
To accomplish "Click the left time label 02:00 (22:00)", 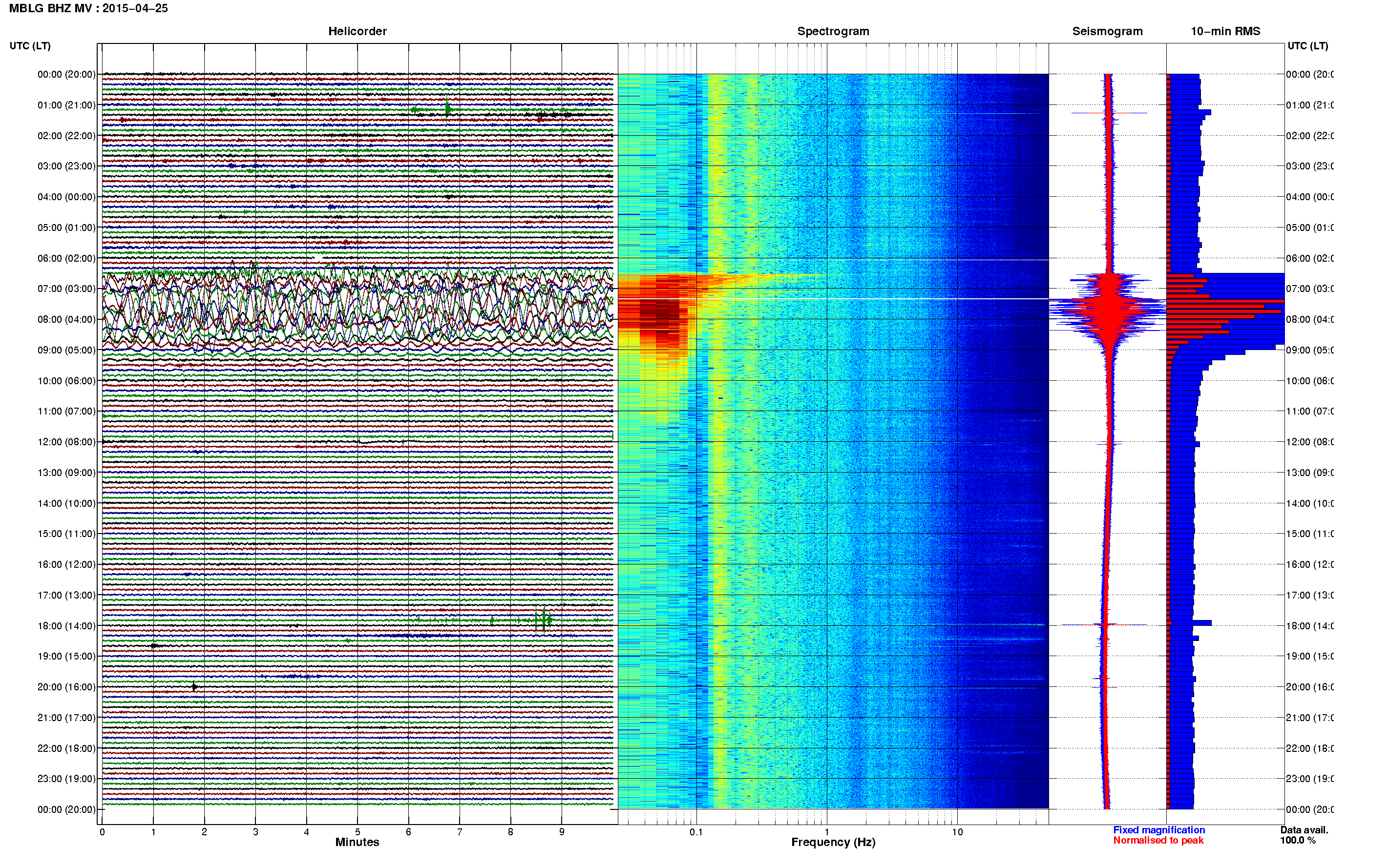I will click(66, 136).
